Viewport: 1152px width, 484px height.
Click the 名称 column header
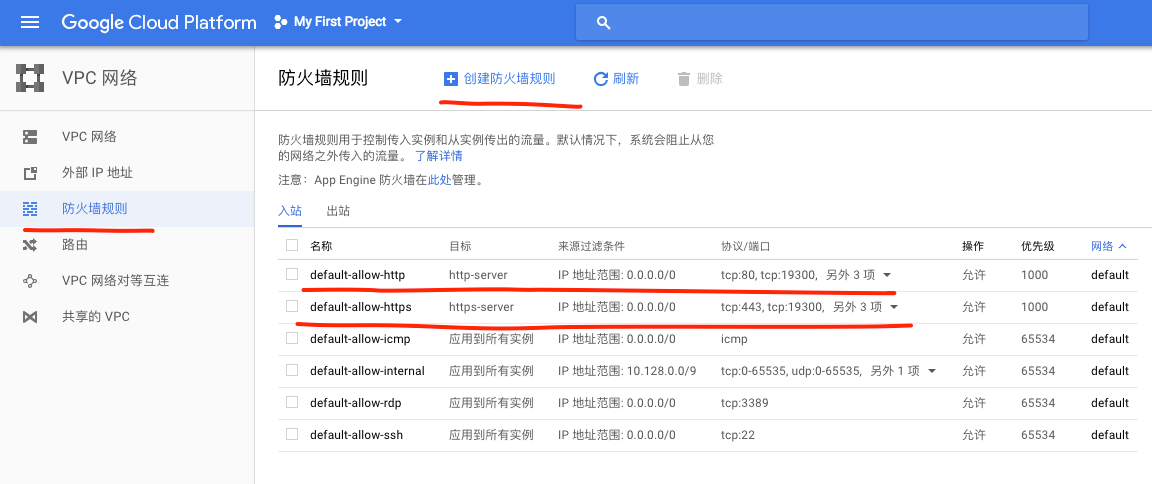(322, 246)
